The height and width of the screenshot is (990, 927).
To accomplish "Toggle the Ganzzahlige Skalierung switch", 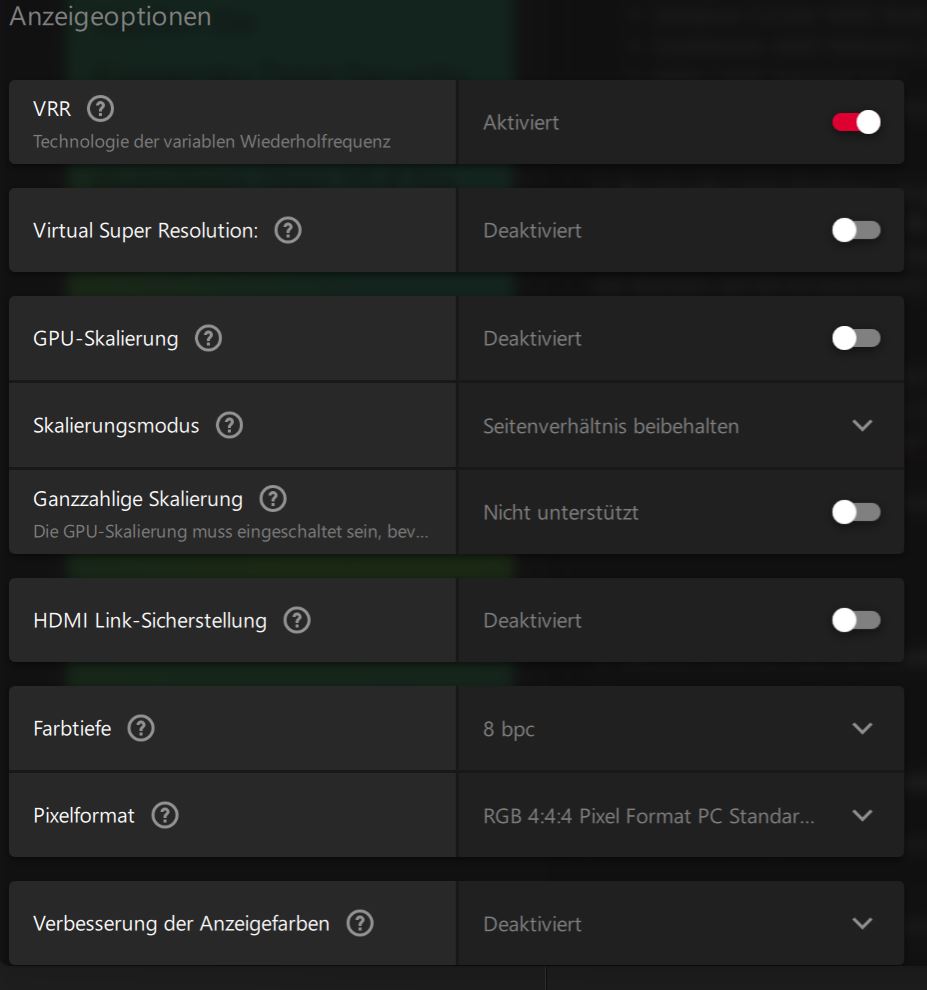I will [x=855, y=511].
